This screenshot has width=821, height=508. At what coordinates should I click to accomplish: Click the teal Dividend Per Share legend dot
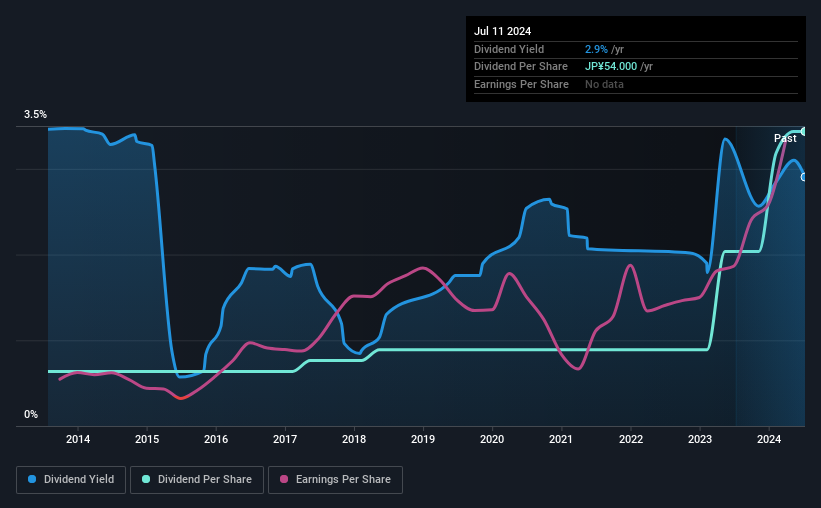point(146,479)
